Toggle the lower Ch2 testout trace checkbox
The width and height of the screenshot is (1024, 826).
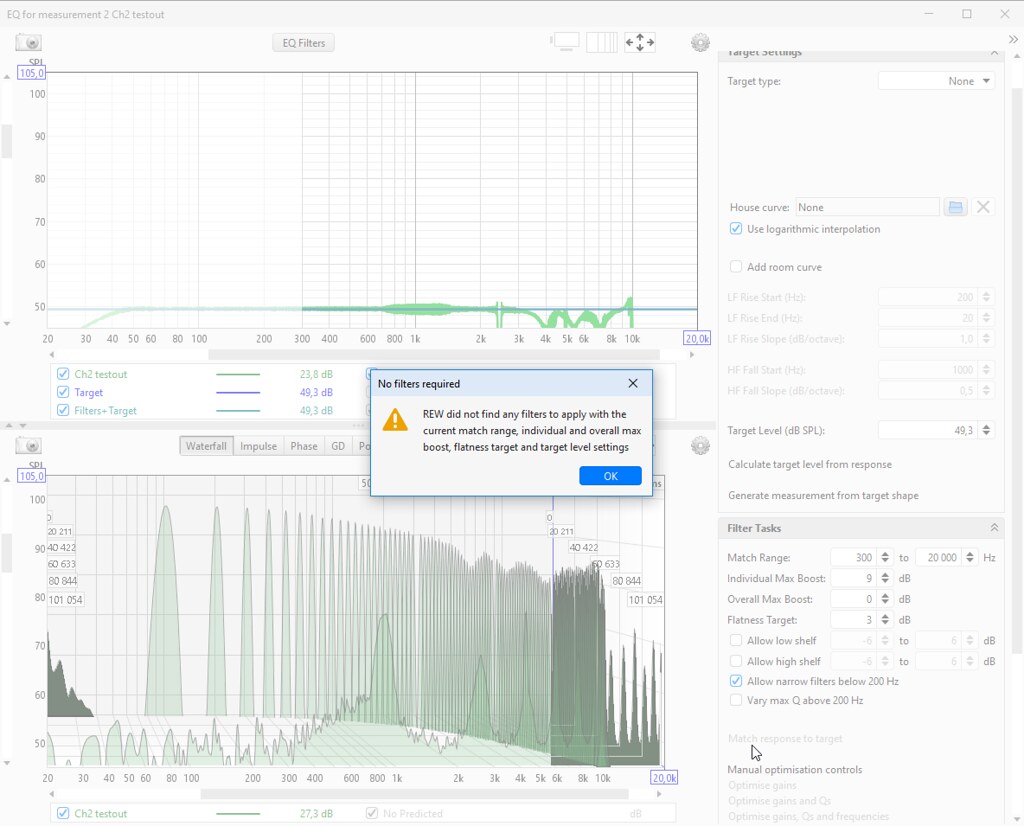click(63, 814)
